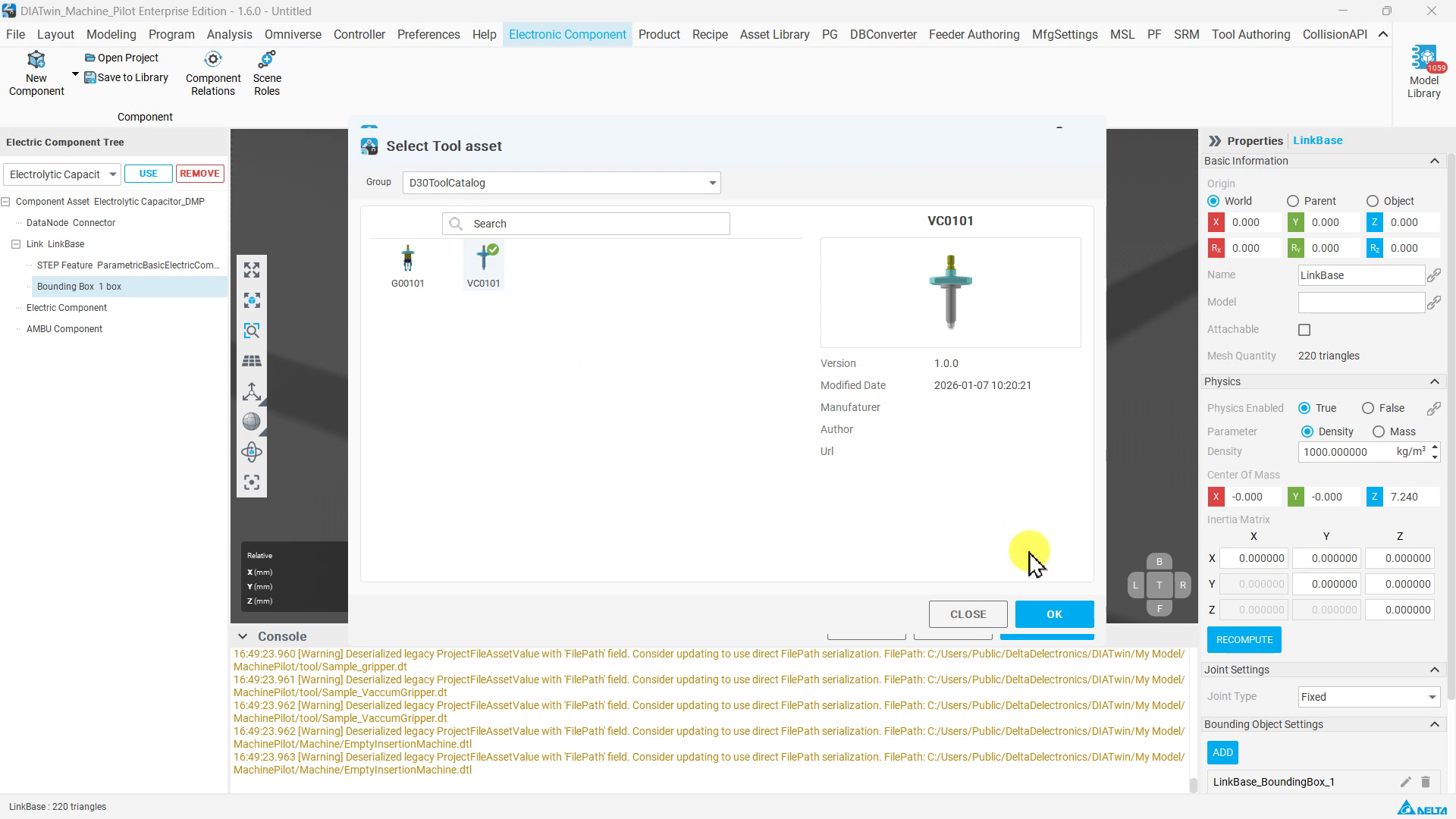This screenshot has width=1456, height=819.
Task: Activate the zoom region viewport tool
Action: pyautogui.click(x=252, y=331)
